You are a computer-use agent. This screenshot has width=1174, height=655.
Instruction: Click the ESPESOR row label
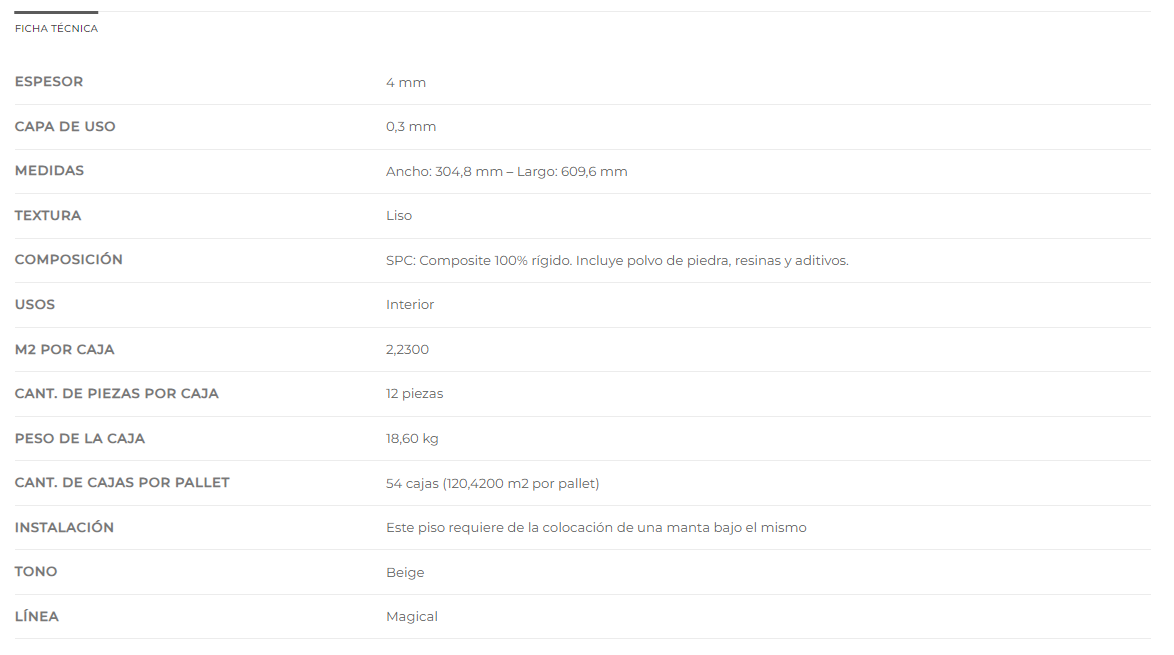(49, 82)
